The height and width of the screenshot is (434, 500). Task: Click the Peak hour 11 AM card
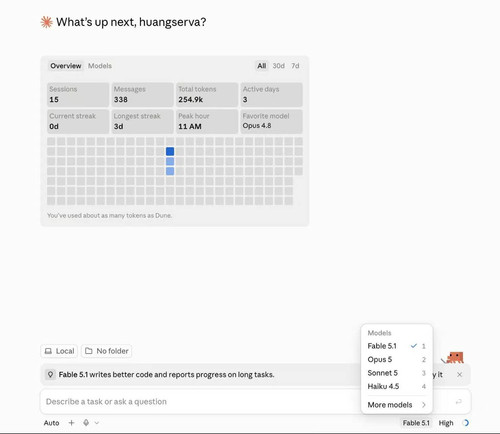207,122
